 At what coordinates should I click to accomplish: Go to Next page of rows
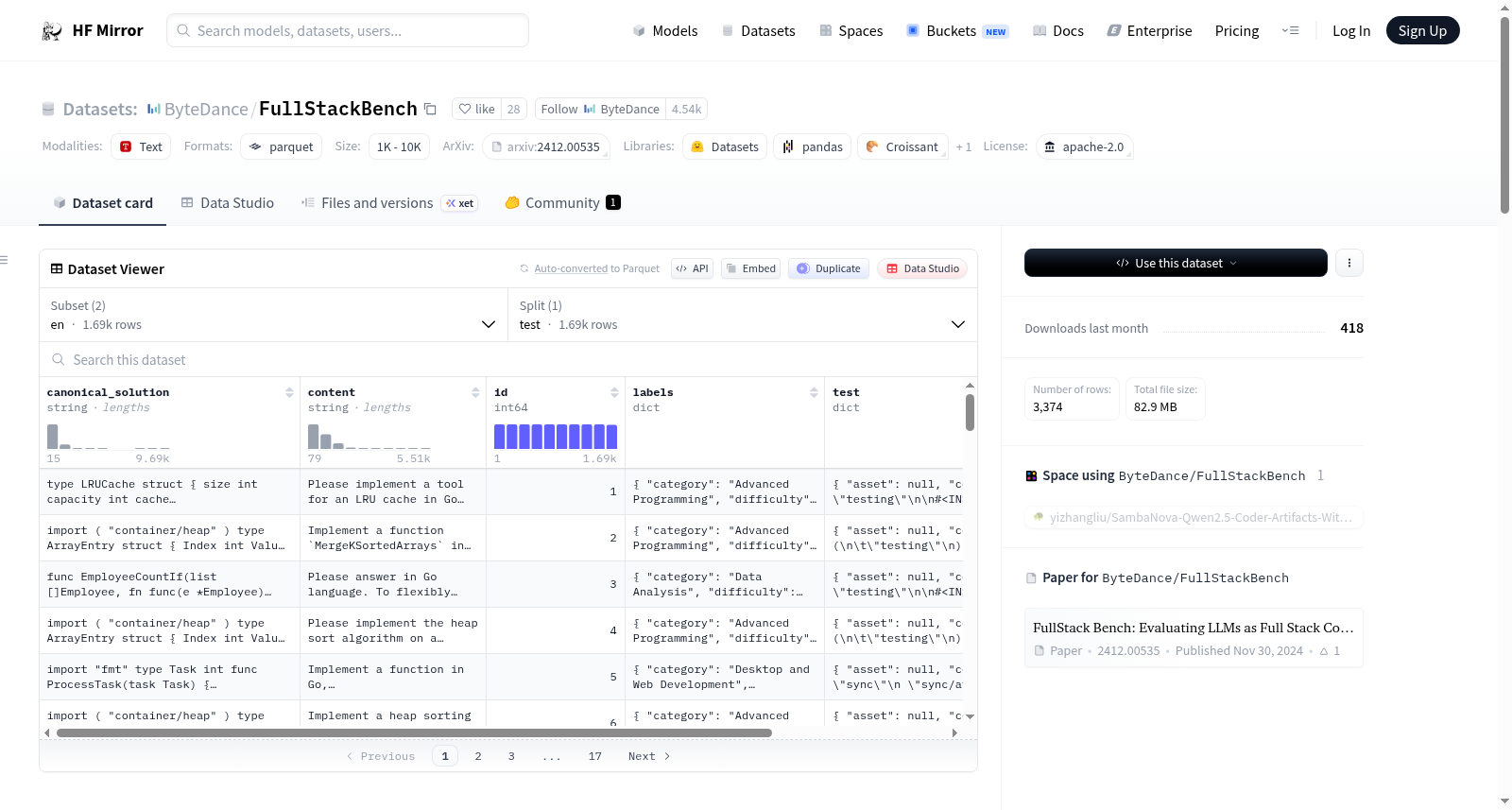[649, 756]
